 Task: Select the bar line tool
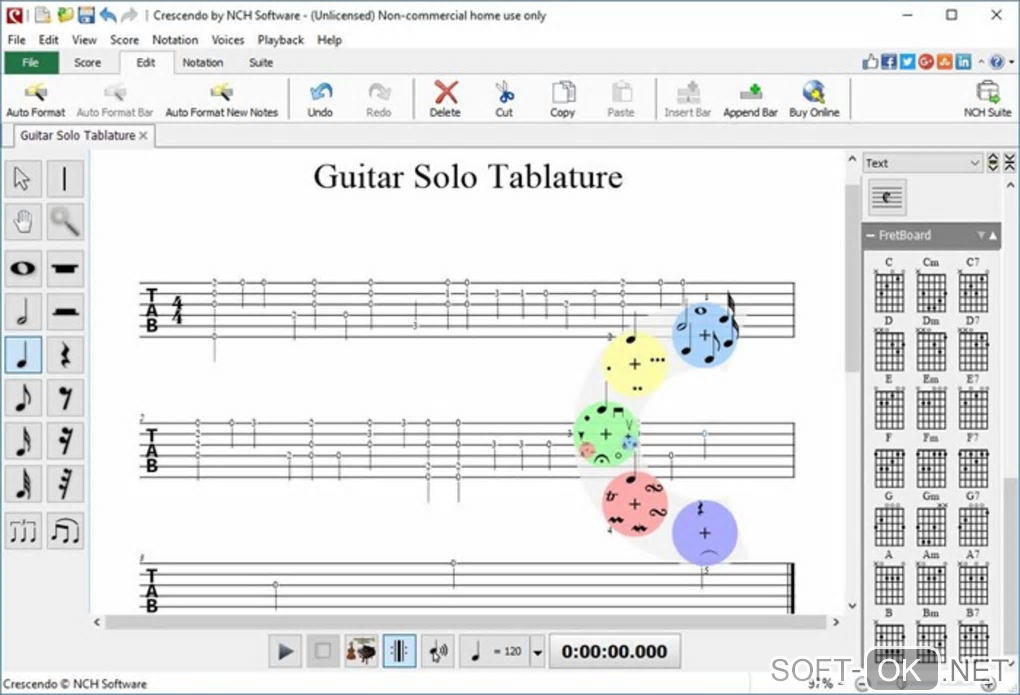[65, 178]
